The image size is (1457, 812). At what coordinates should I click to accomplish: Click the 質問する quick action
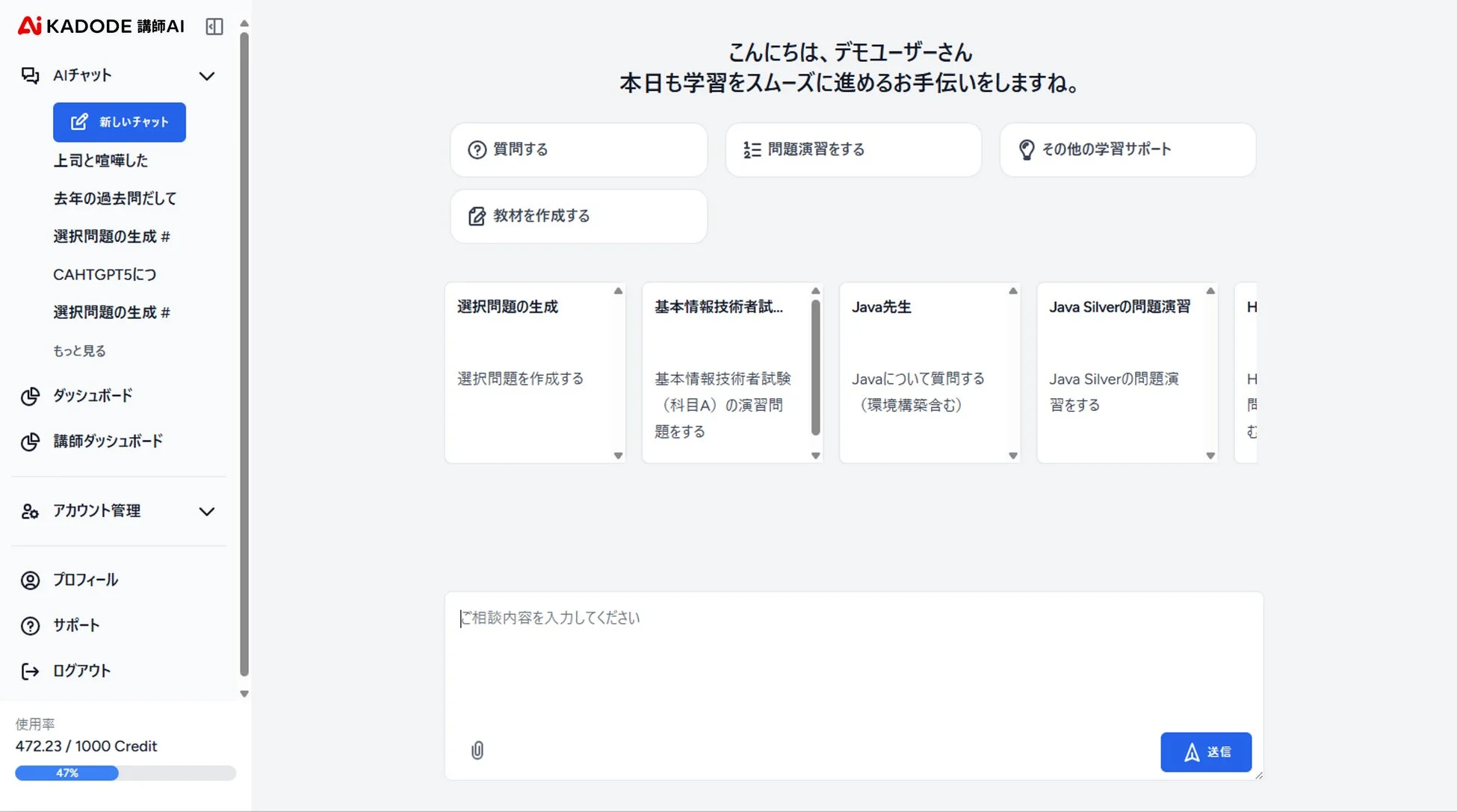pyautogui.click(x=578, y=149)
